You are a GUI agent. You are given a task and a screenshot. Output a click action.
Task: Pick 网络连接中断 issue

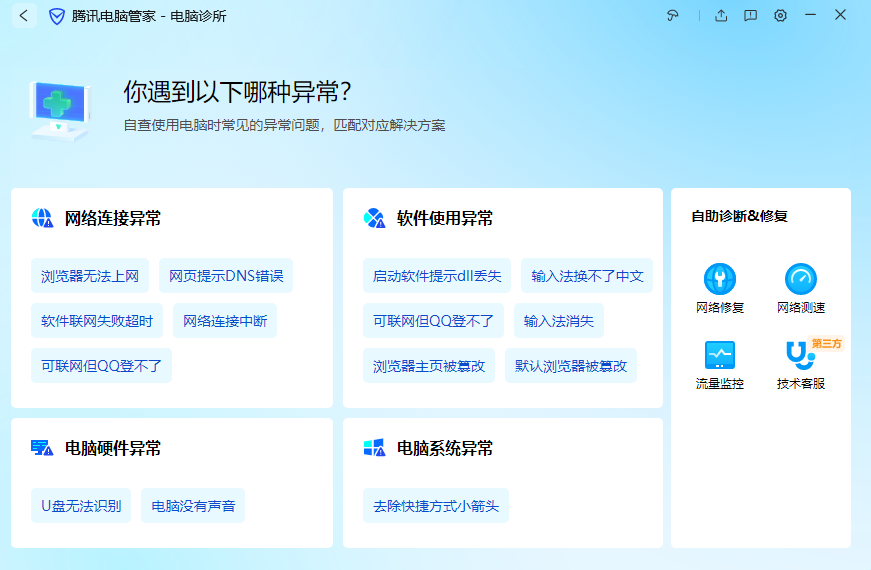(x=225, y=321)
